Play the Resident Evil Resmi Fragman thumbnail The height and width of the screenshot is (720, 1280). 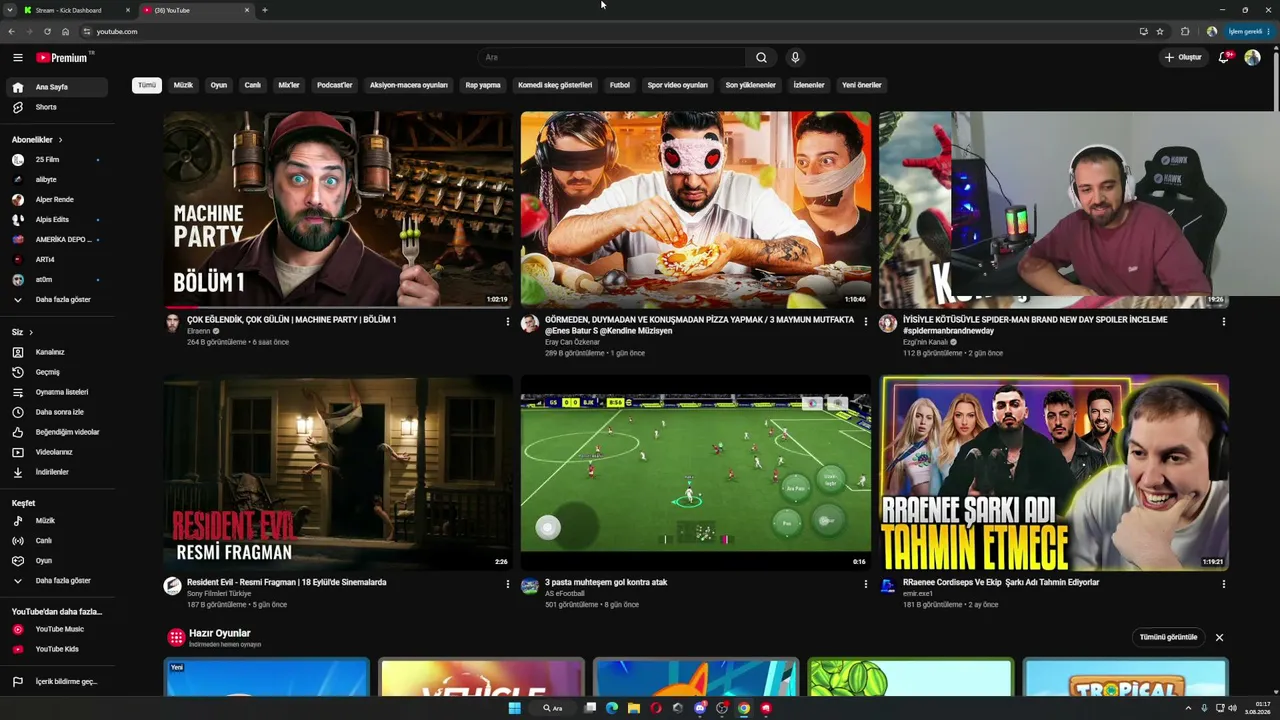click(338, 472)
